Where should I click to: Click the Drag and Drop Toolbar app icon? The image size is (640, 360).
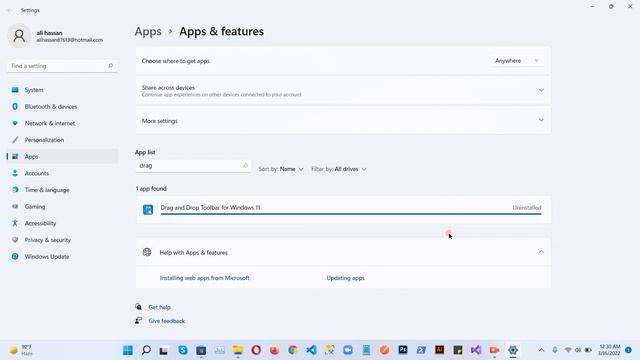pos(148,210)
